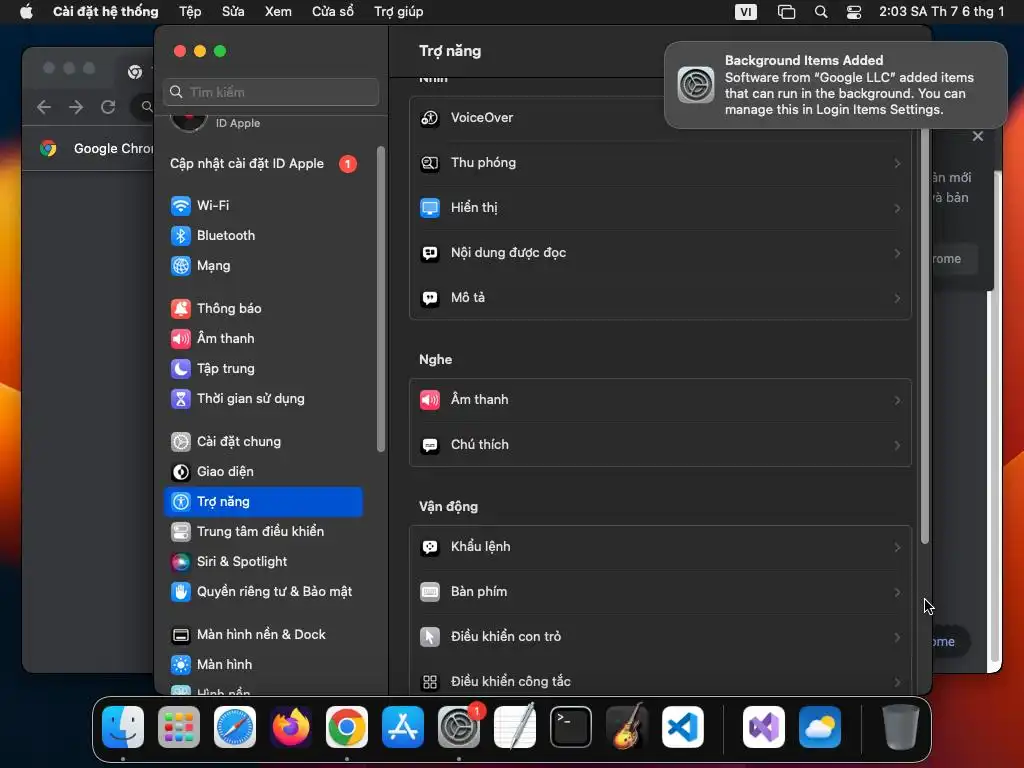Screen dimensions: 1024x768
Task: Close the panel in Chrome window
Action: (x=978, y=136)
